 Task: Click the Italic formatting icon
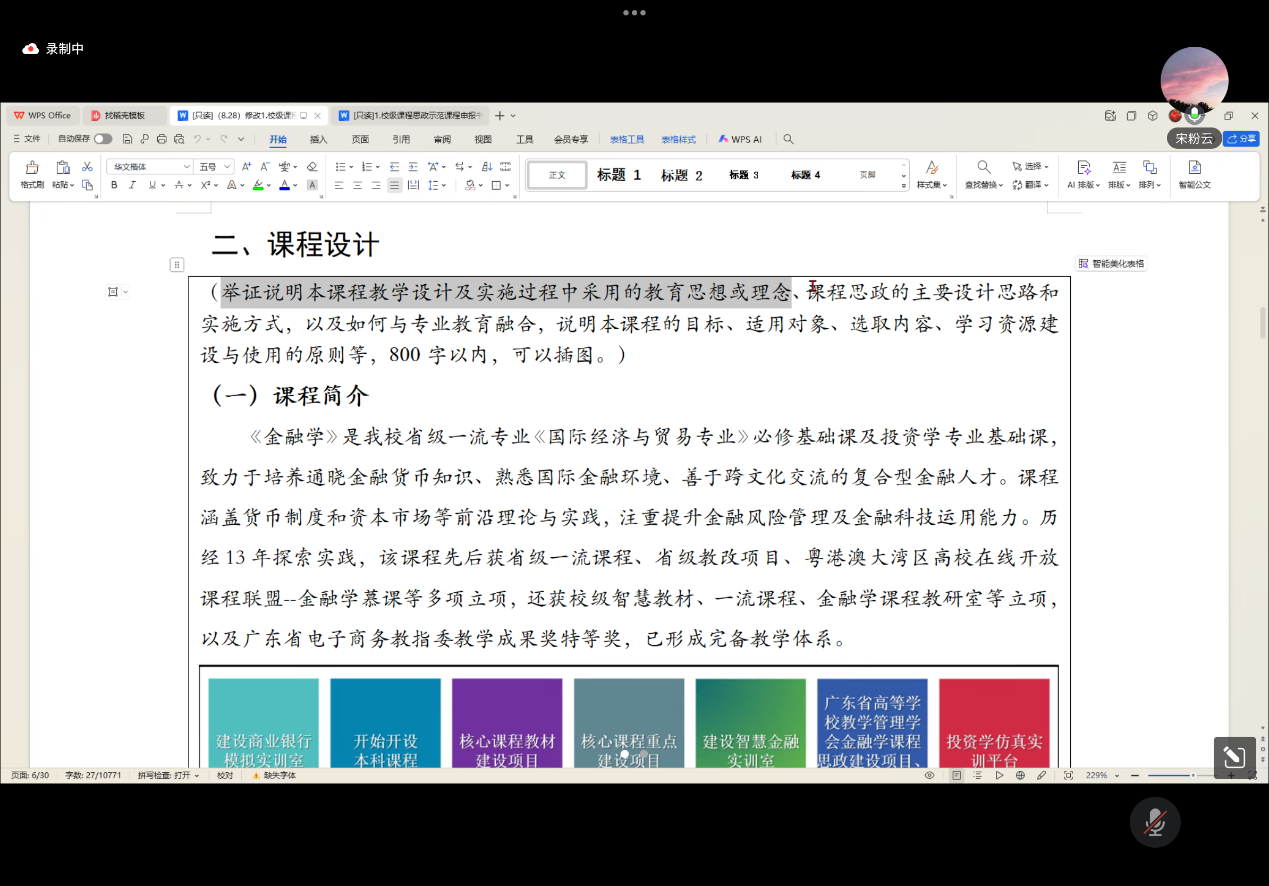(x=132, y=185)
